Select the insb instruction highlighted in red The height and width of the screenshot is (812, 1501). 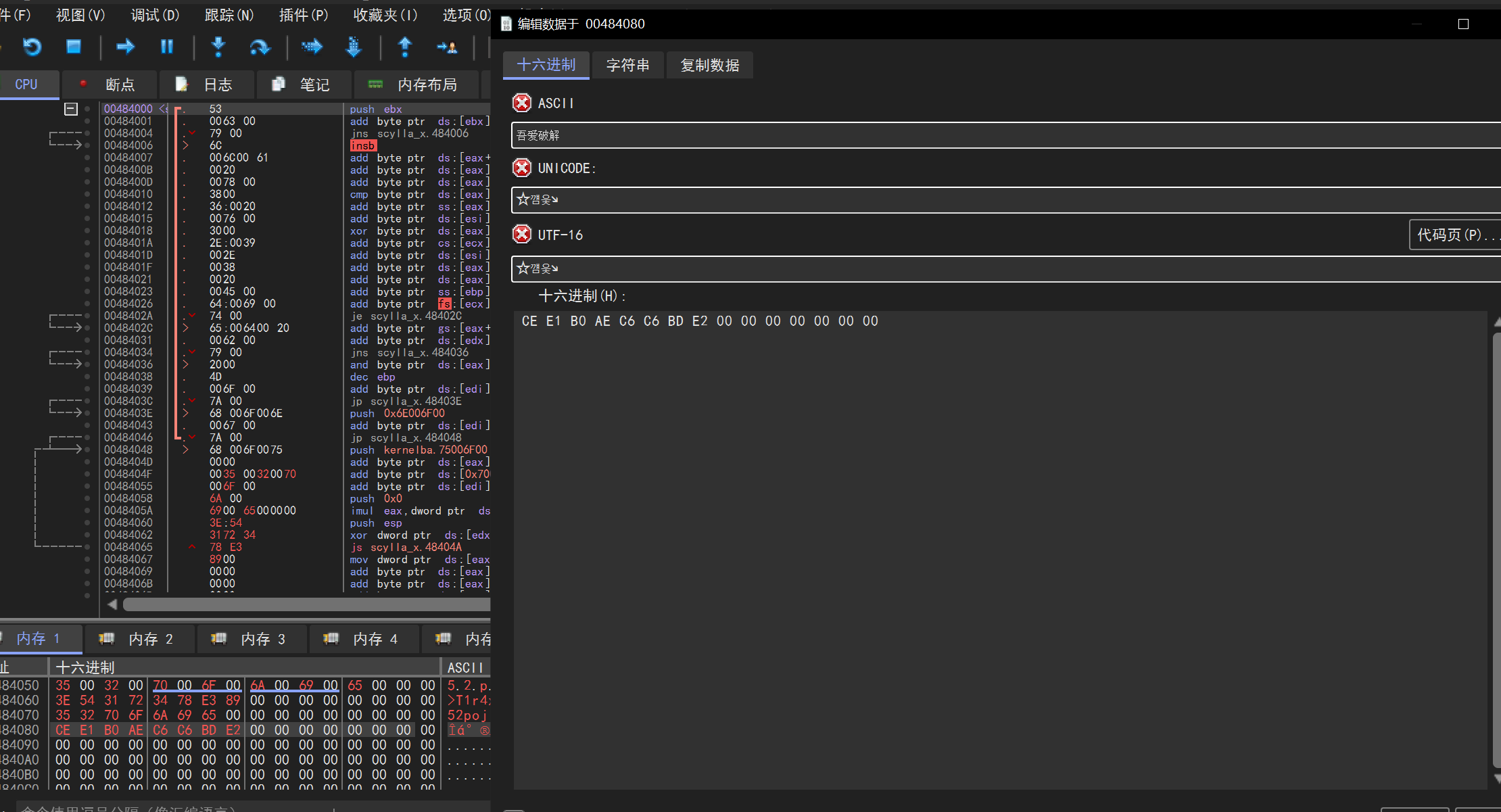click(362, 145)
